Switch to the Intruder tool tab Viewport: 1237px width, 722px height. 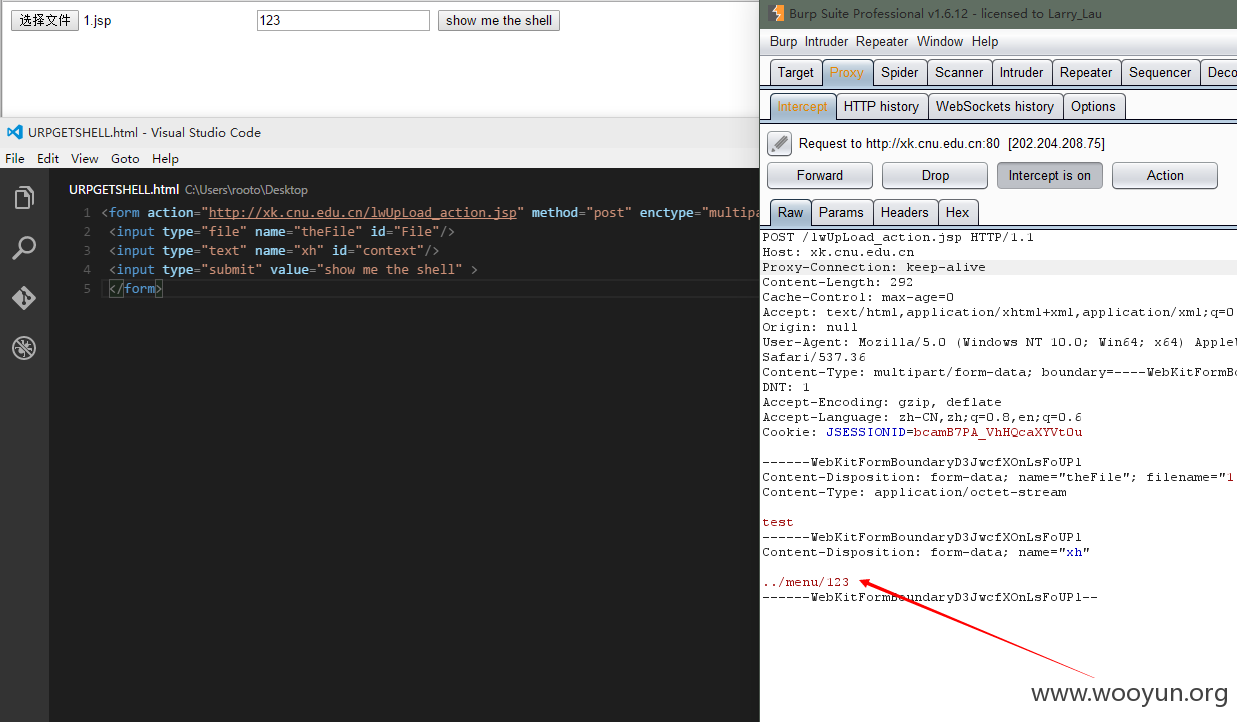[1021, 72]
